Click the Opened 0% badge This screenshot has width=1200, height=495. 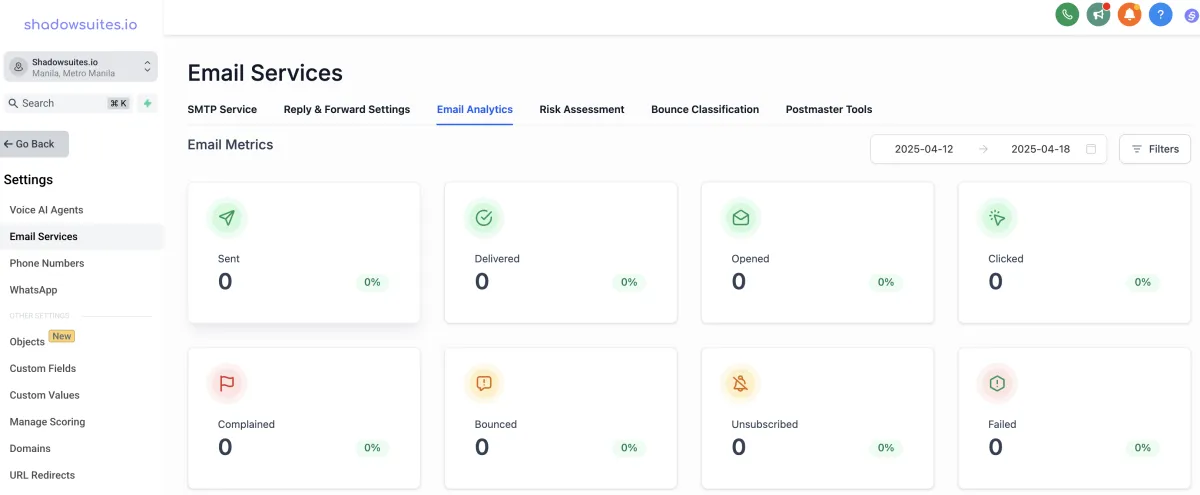(886, 282)
